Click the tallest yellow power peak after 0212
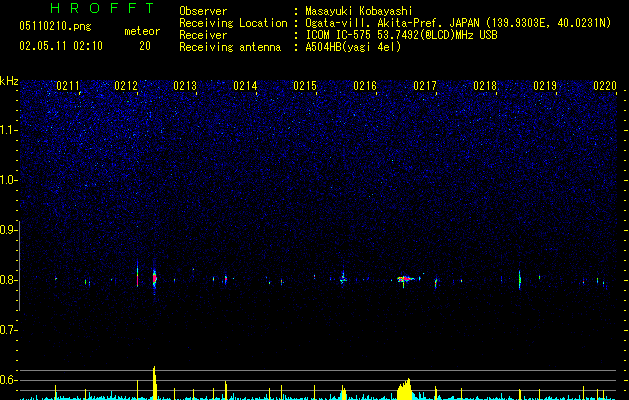Image resolution: width=629 pixels, height=400 pixels. click(x=154, y=382)
